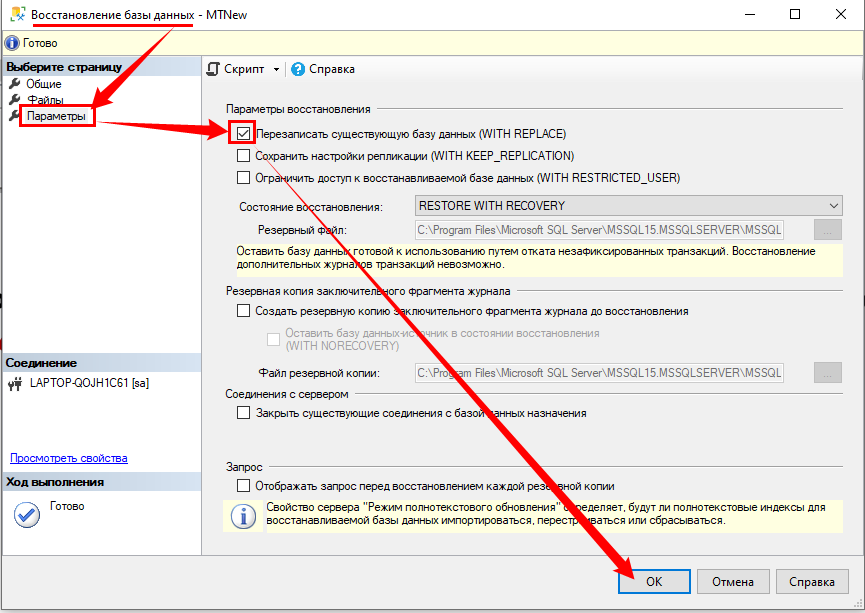Click the blue info icon near Готово
Screen dimensions: 865x613
click(x=12, y=43)
